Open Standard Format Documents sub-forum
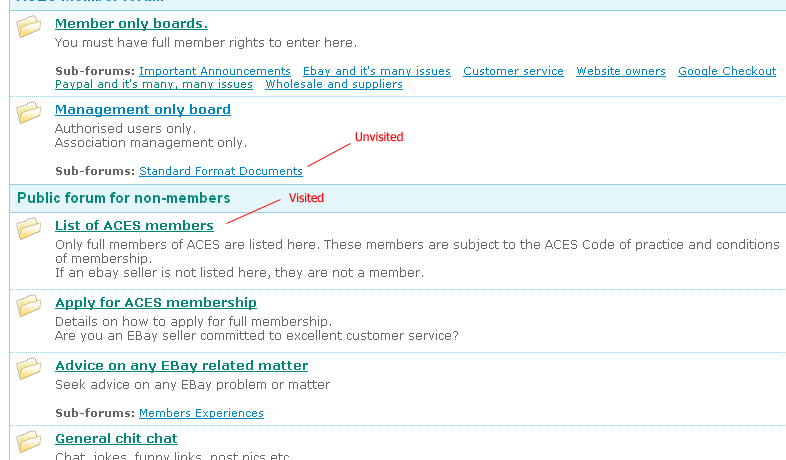786x460 pixels. (221, 171)
